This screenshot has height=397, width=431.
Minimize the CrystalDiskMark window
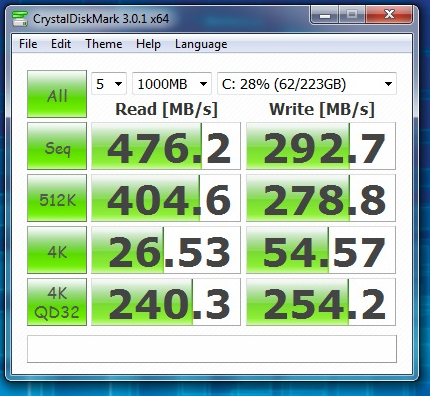(x=325, y=15)
